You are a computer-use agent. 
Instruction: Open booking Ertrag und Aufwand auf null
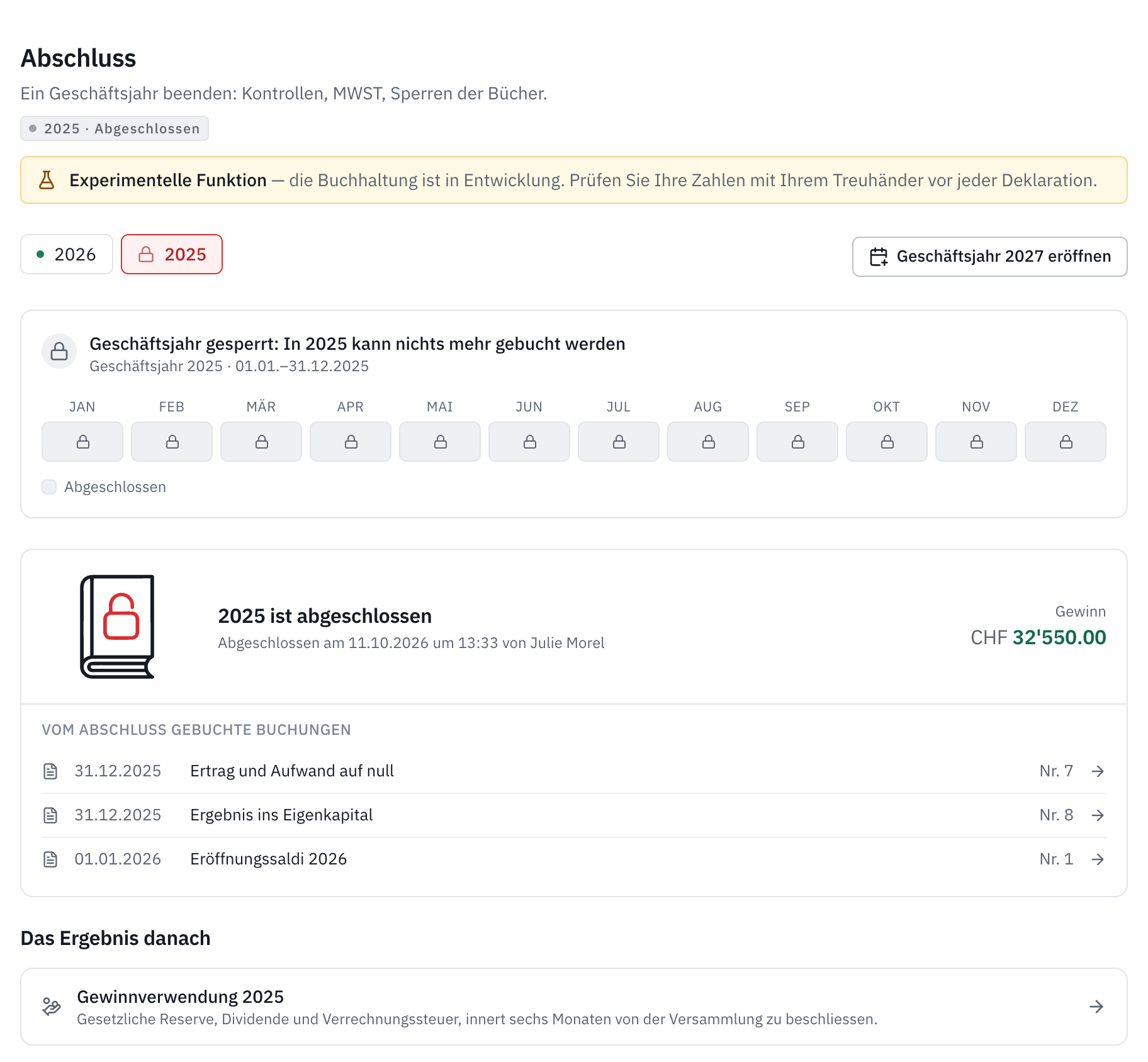574,771
